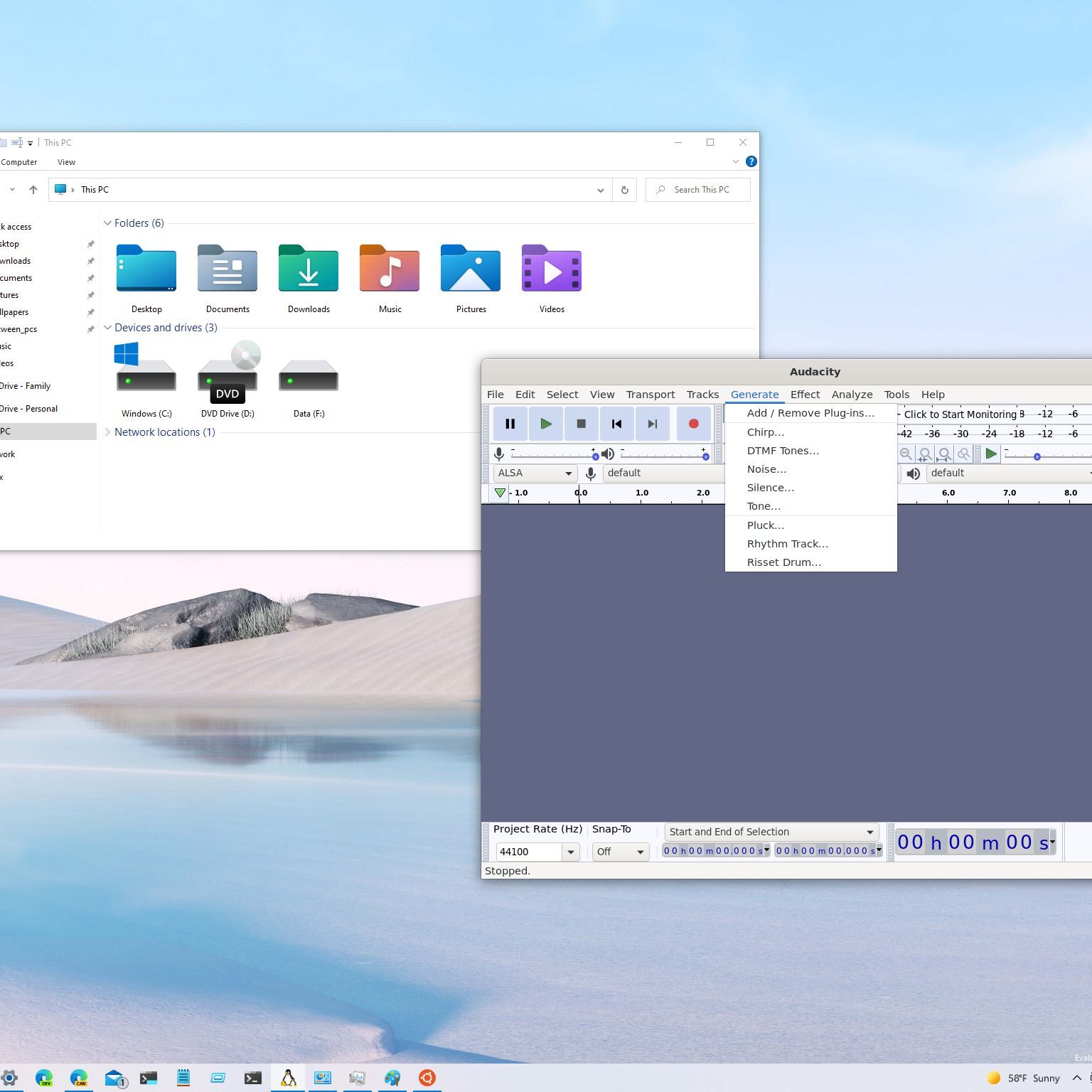
Task: Click the speaker icon beside playback volume slider
Action: (607, 454)
